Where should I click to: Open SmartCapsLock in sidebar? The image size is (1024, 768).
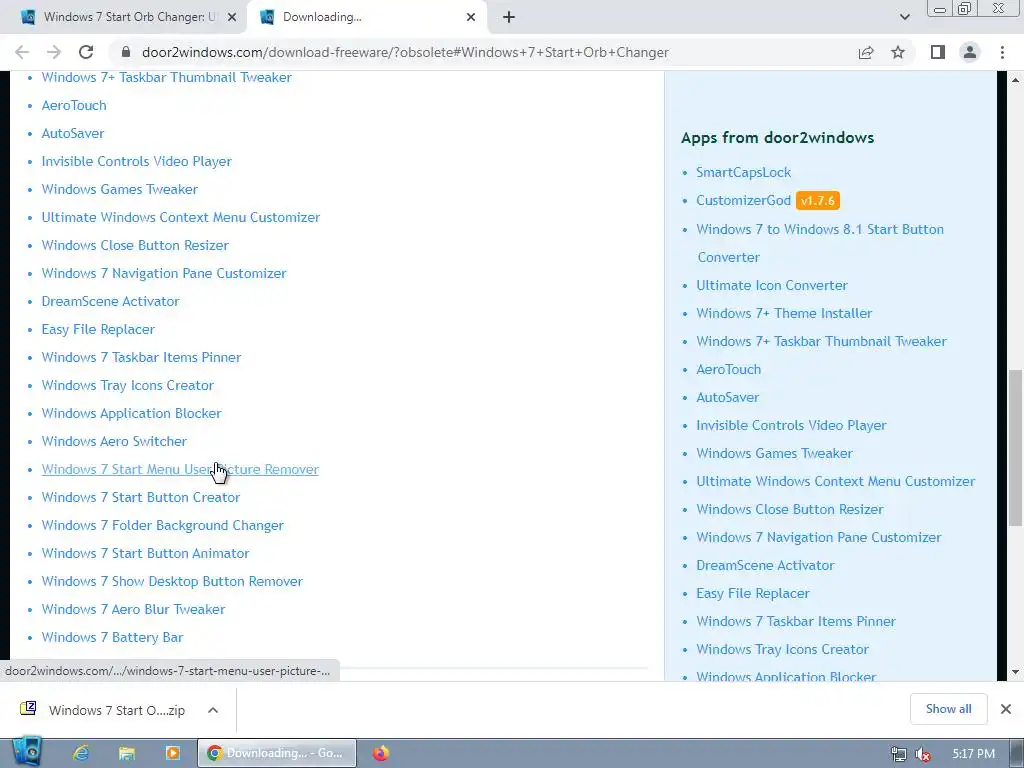pyautogui.click(x=743, y=172)
